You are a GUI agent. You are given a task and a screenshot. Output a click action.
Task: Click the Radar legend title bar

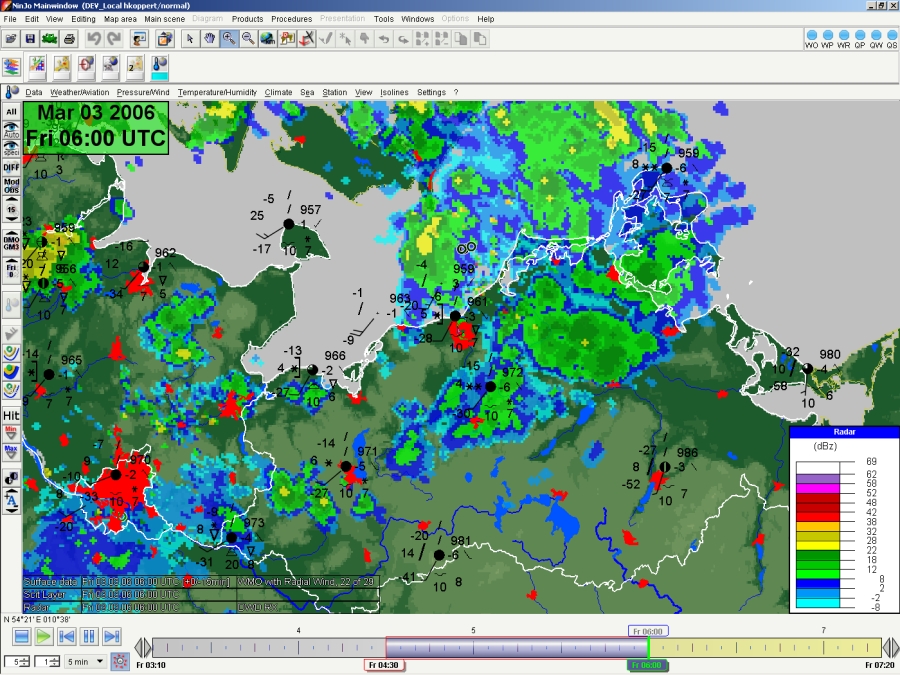click(x=844, y=432)
